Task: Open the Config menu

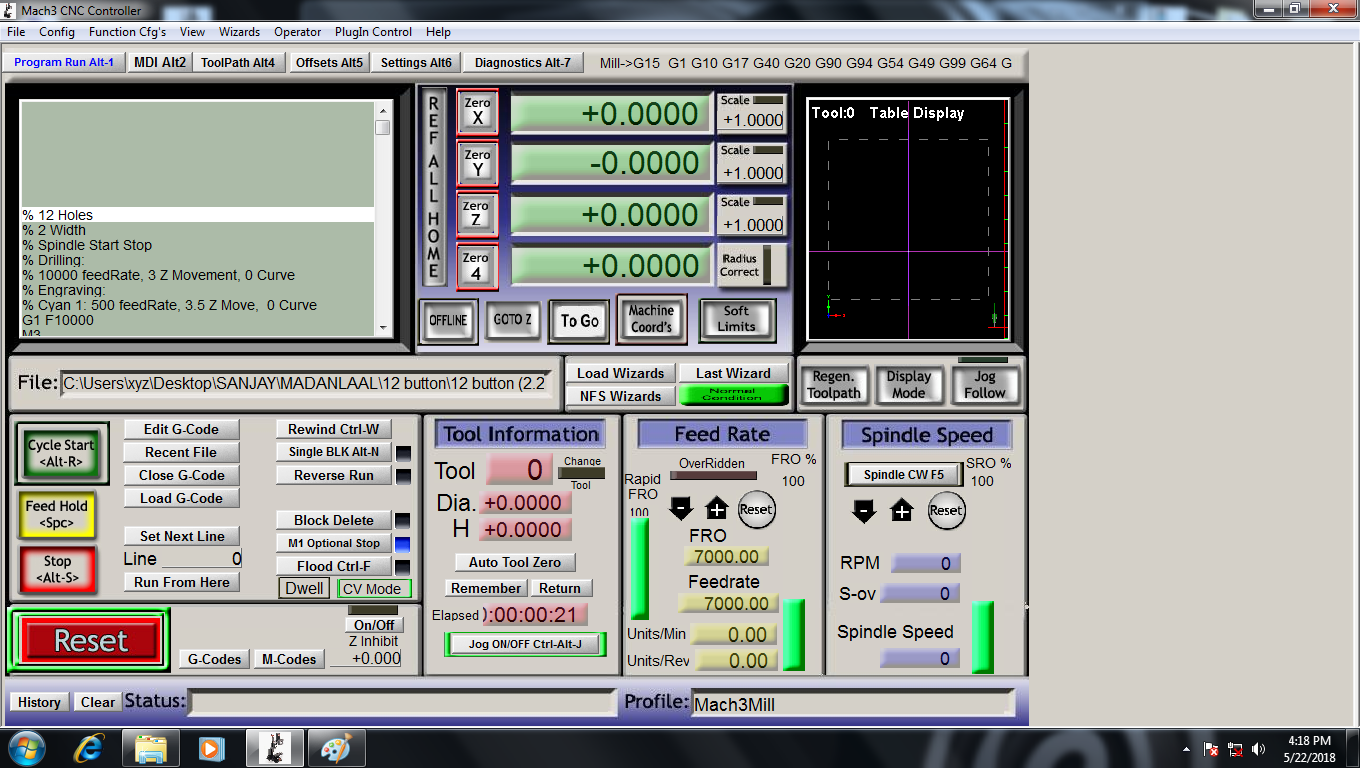Action: pyautogui.click(x=57, y=32)
